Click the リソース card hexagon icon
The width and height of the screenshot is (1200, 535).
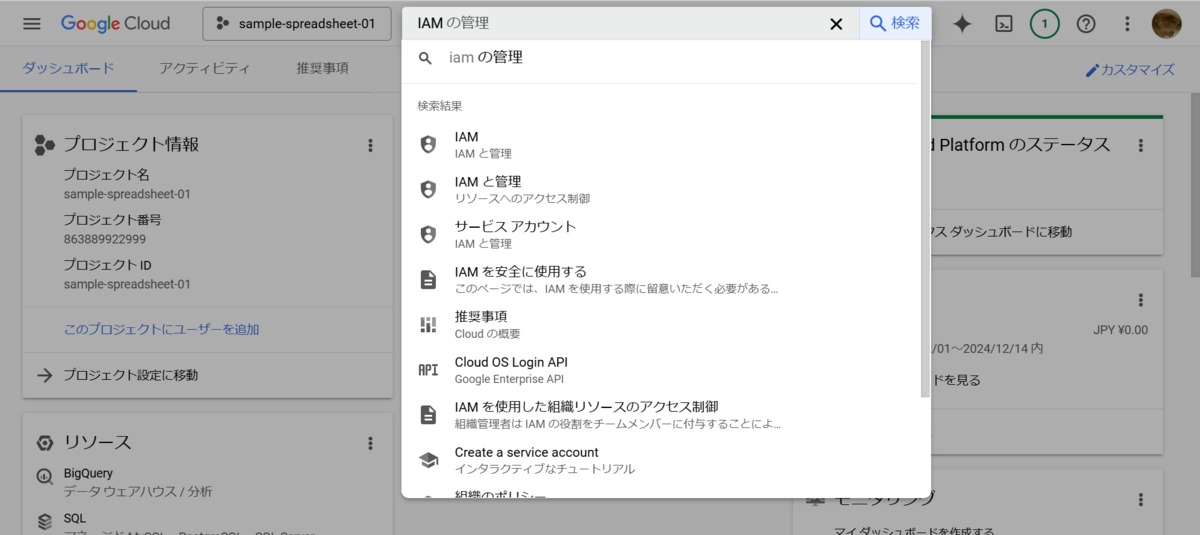point(44,443)
